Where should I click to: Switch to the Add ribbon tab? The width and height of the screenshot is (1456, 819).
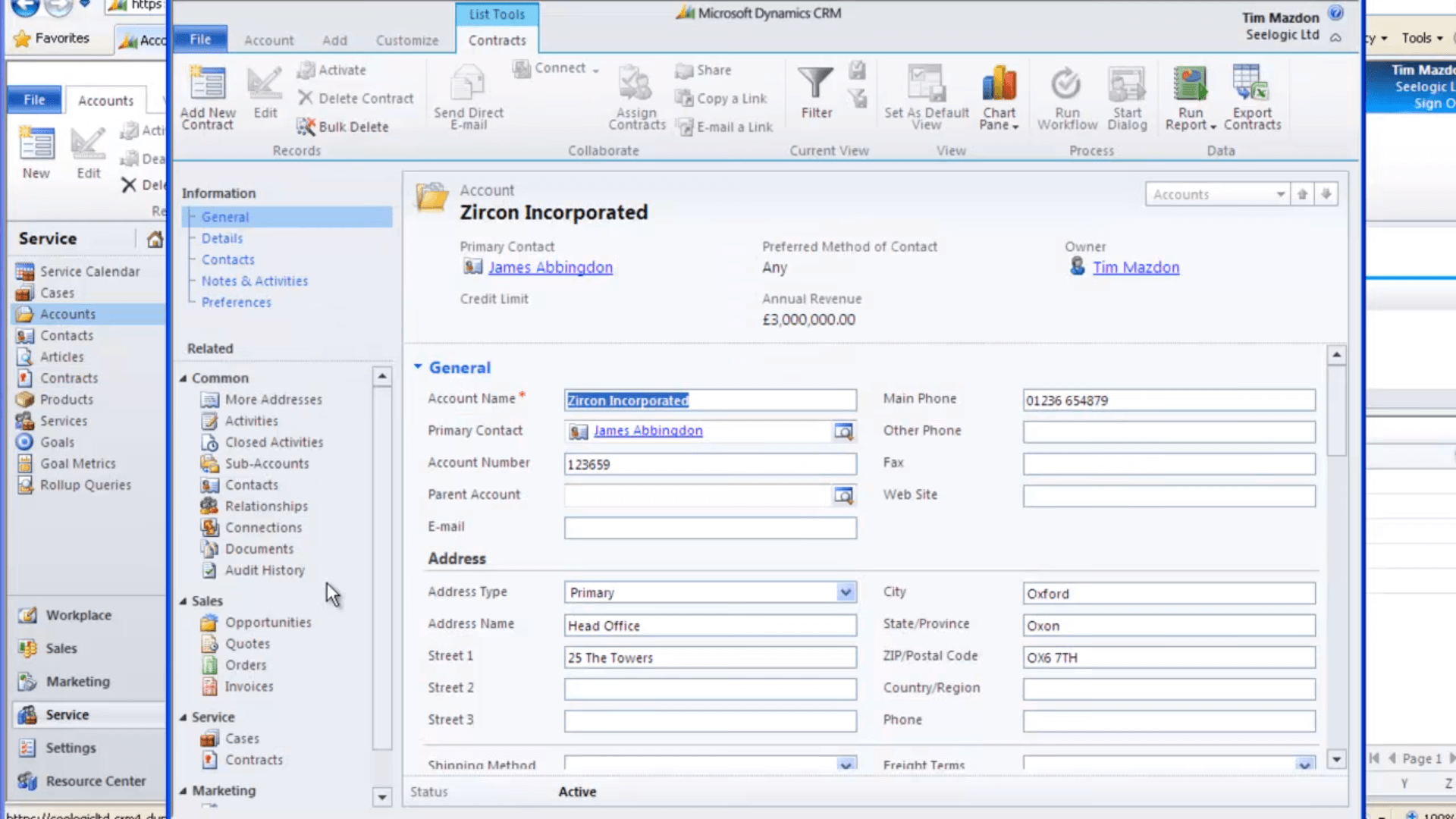(334, 40)
